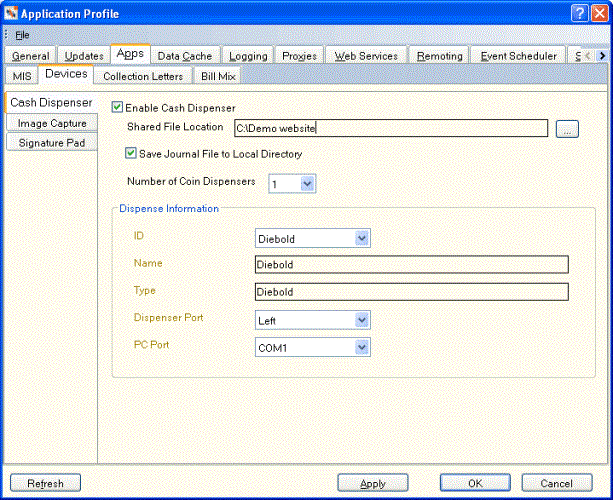Switch to the Proxies tab
Image resolution: width=613 pixels, height=500 pixels.
[299, 56]
